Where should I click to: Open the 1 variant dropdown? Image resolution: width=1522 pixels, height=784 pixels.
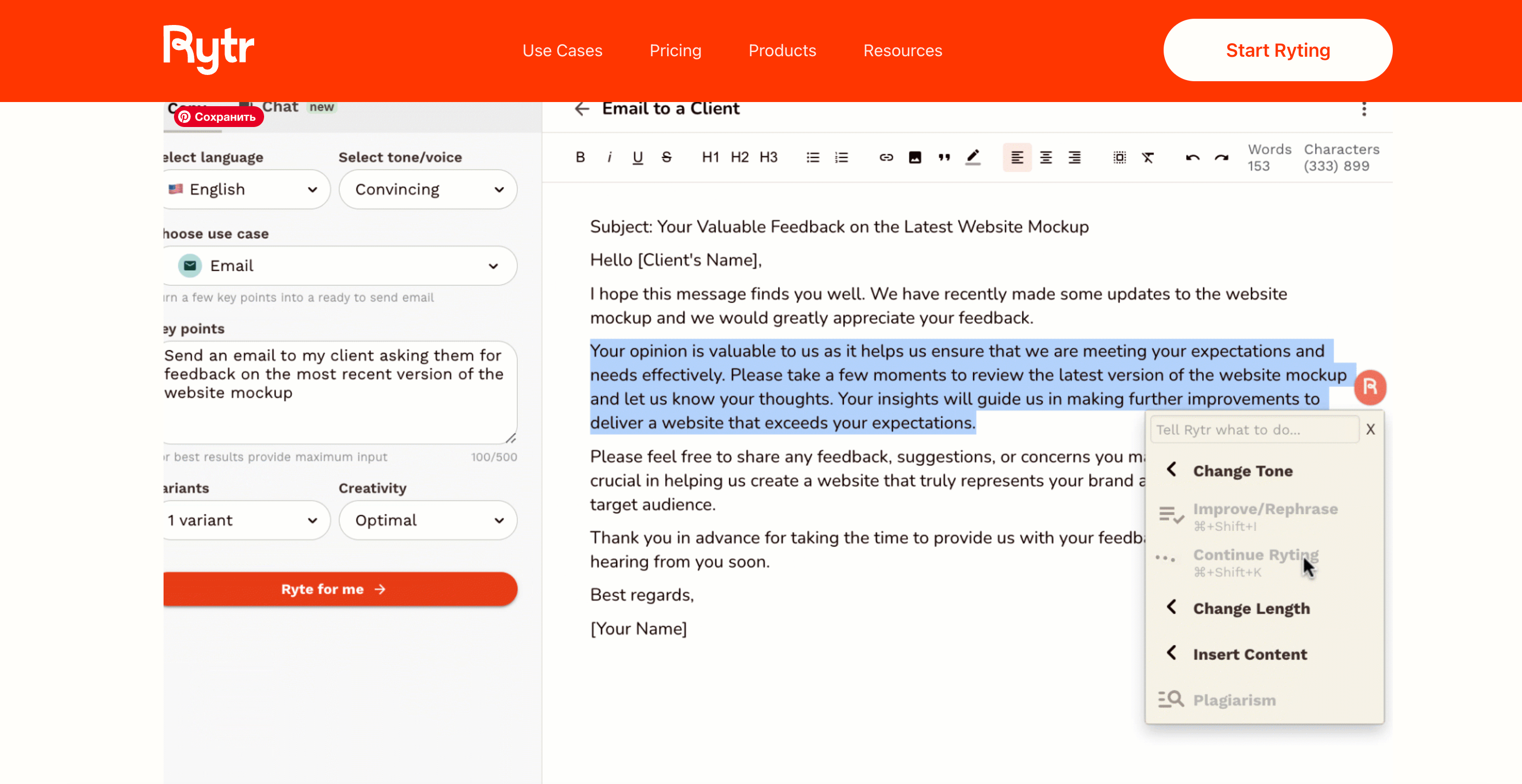246,520
